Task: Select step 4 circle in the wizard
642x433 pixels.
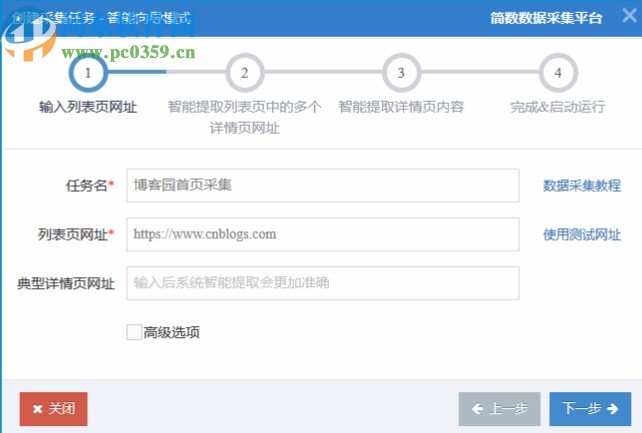Action: tap(558, 73)
